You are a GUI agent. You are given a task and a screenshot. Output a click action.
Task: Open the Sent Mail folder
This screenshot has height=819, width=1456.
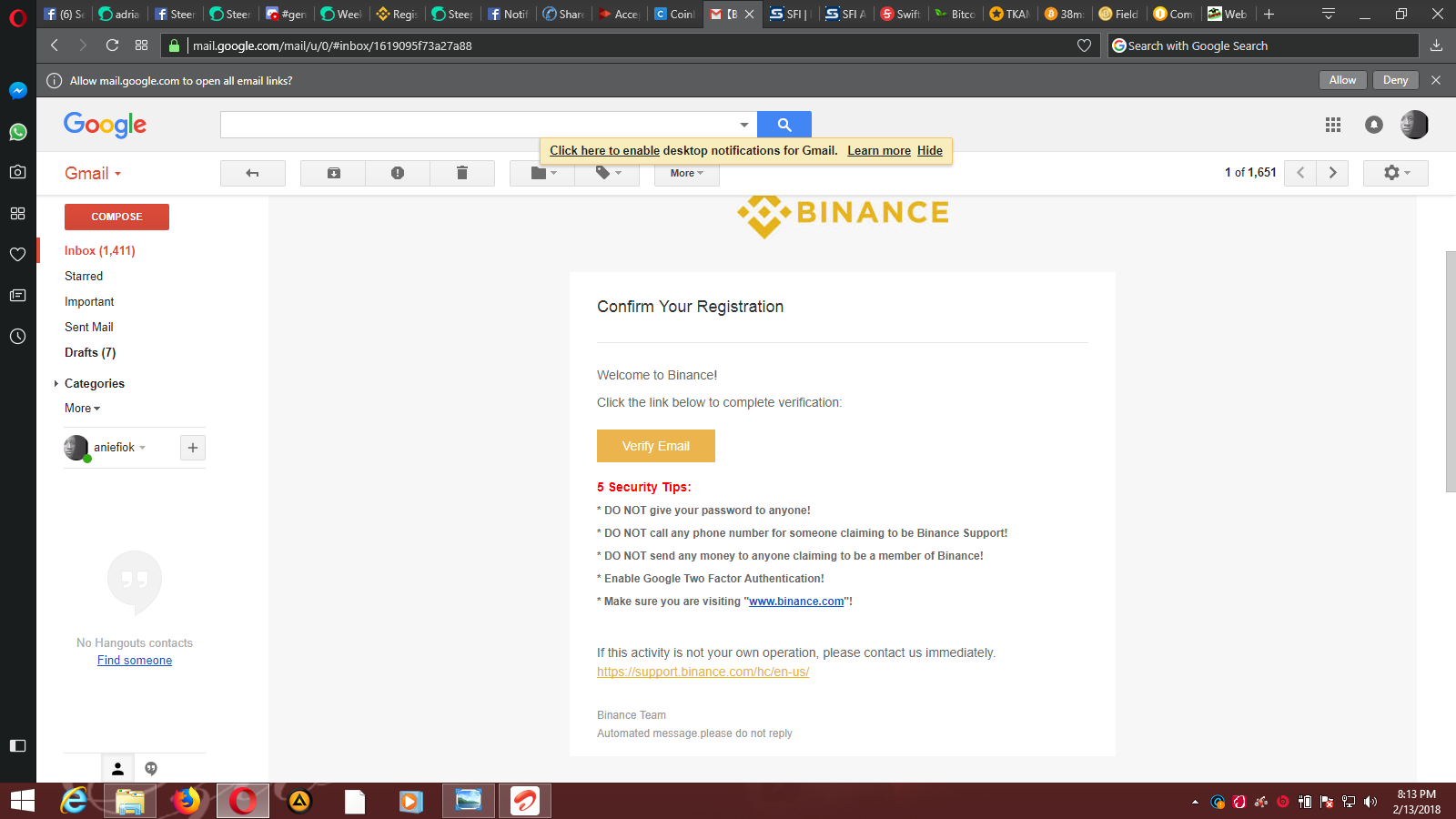89,327
